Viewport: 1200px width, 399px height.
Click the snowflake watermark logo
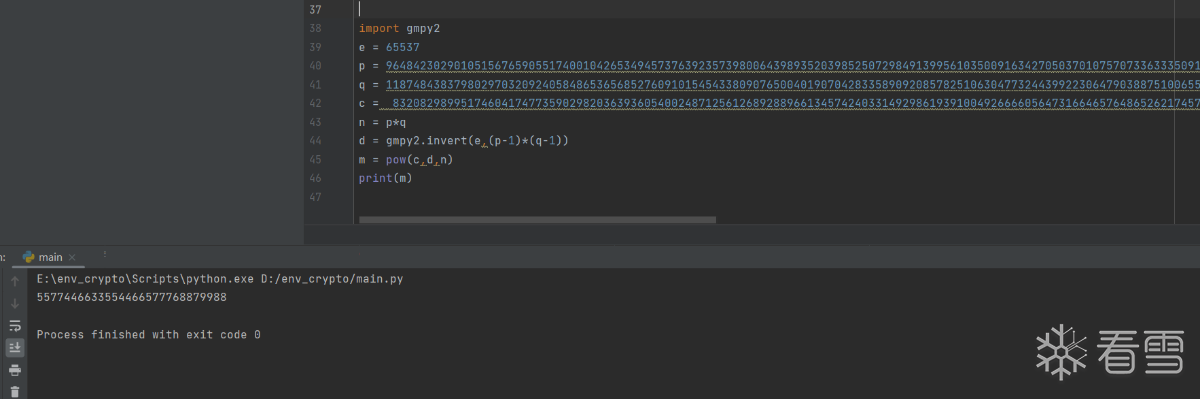[1060, 352]
